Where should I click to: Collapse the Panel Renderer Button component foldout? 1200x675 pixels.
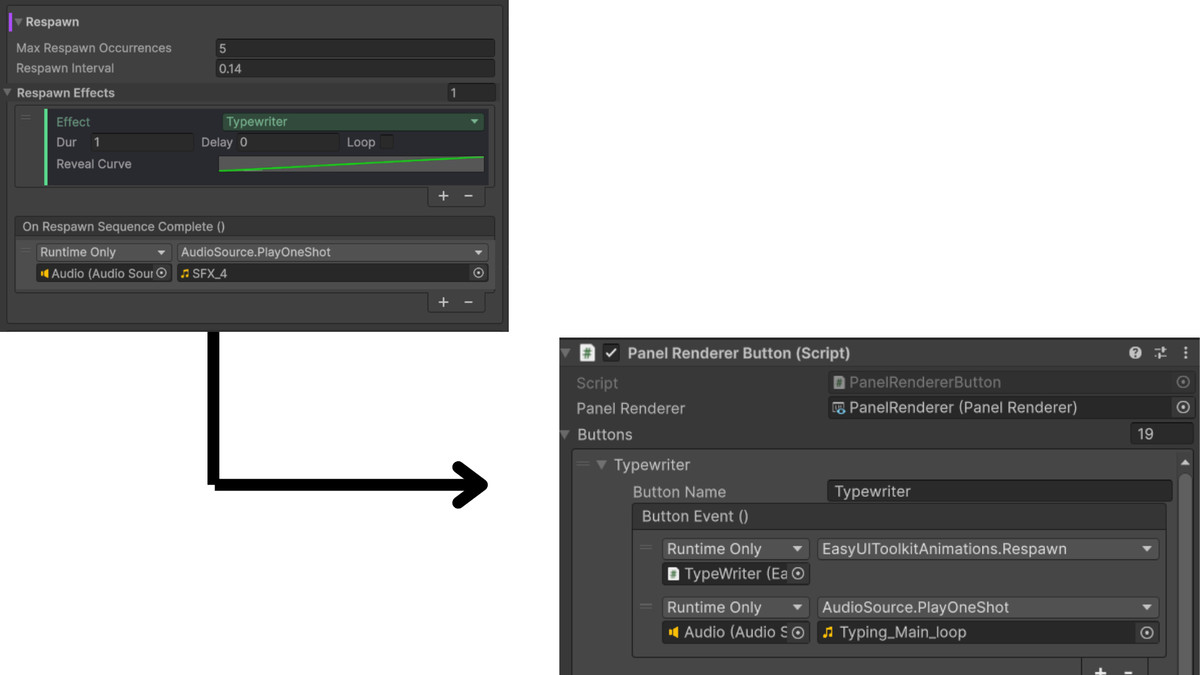(x=567, y=353)
